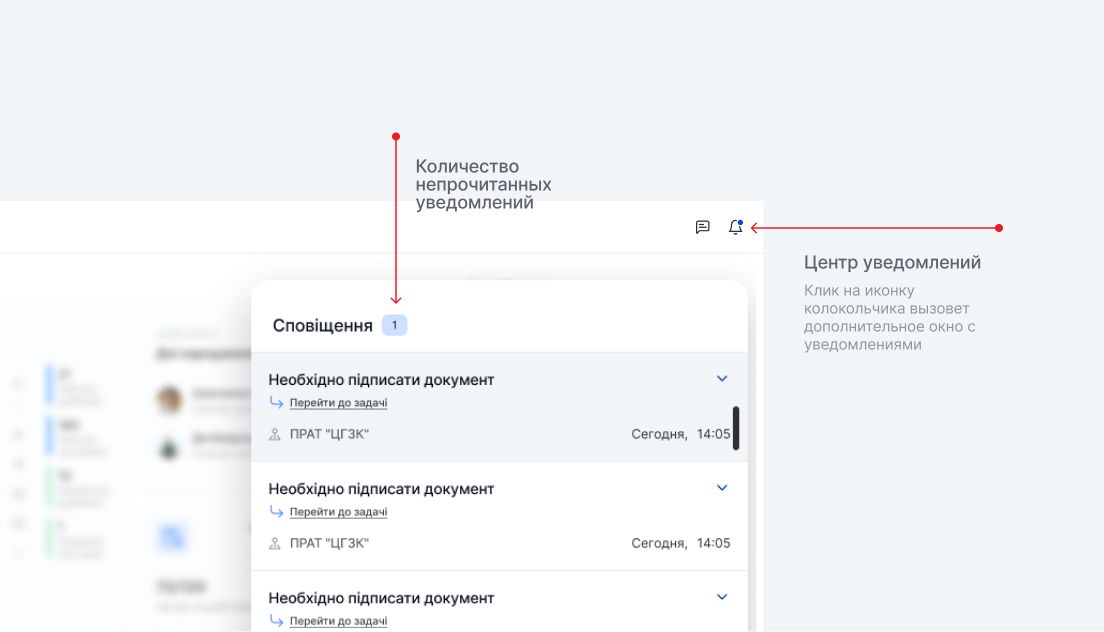Open the chat messages icon in header

click(702, 227)
